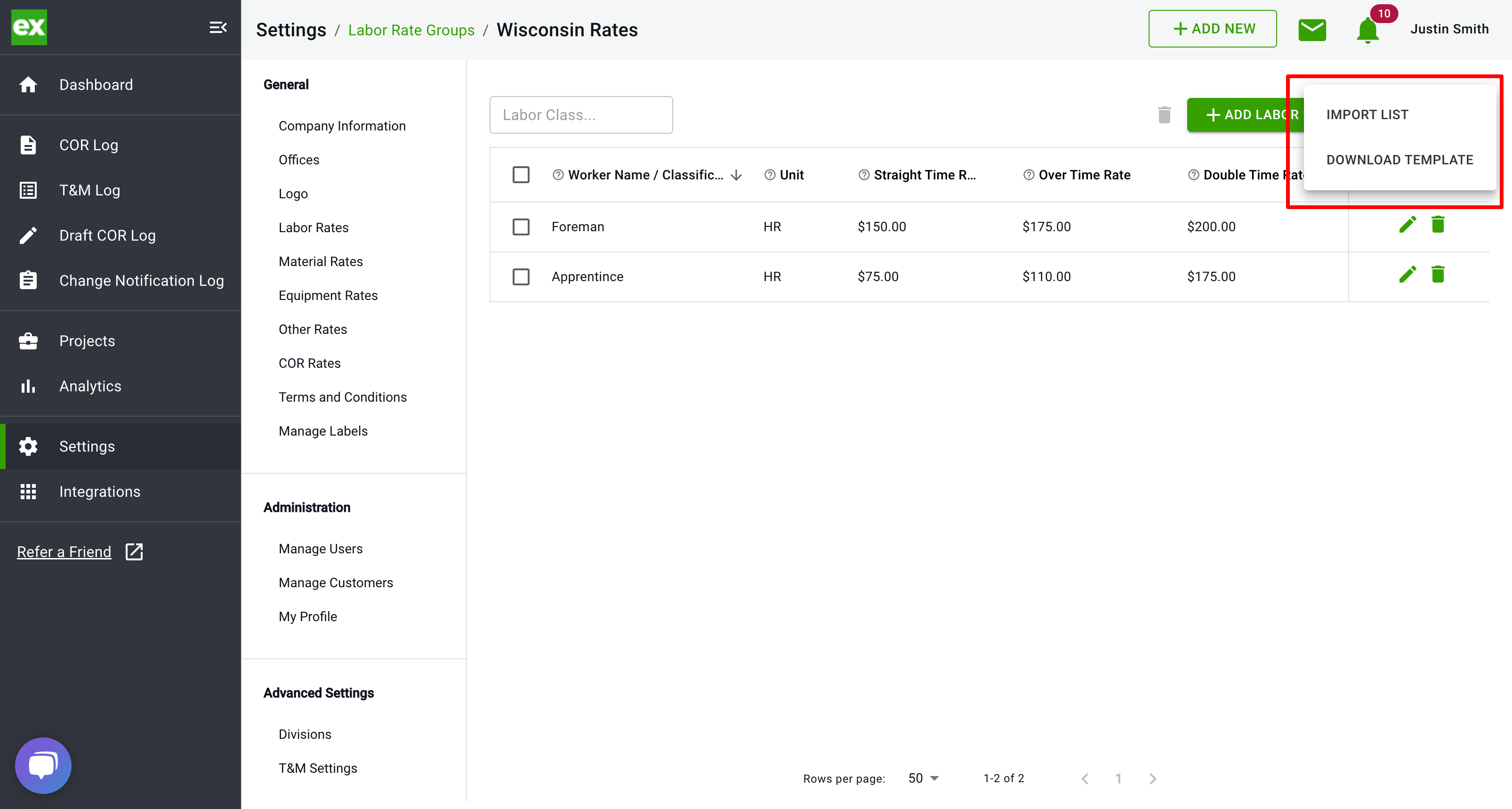Click the Change Notification Log clipboard icon
Image resolution: width=1512 pixels, height=809 pixels.
click(28, 280)
